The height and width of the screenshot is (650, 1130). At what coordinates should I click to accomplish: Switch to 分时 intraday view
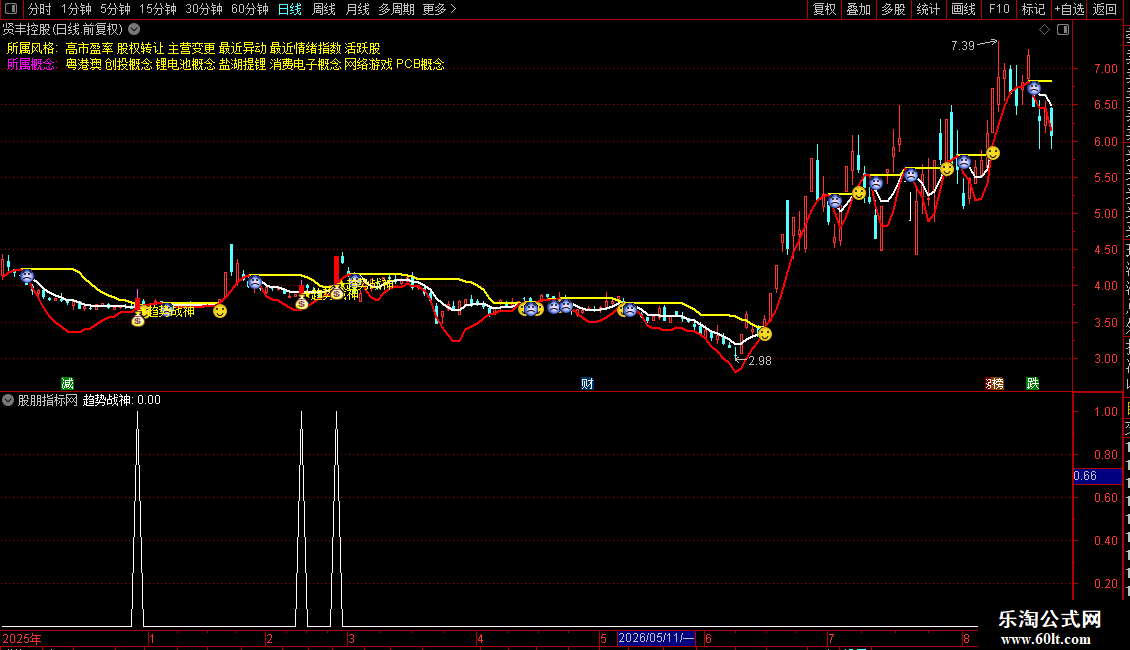click(40, 9)
